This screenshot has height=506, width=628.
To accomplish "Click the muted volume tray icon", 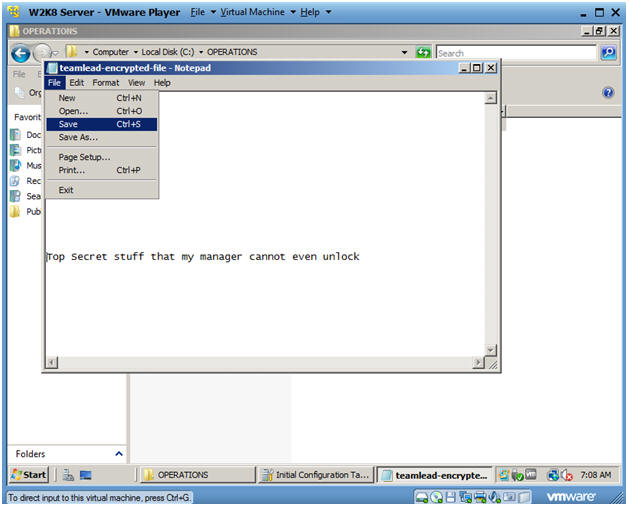I will click(567, 475).
